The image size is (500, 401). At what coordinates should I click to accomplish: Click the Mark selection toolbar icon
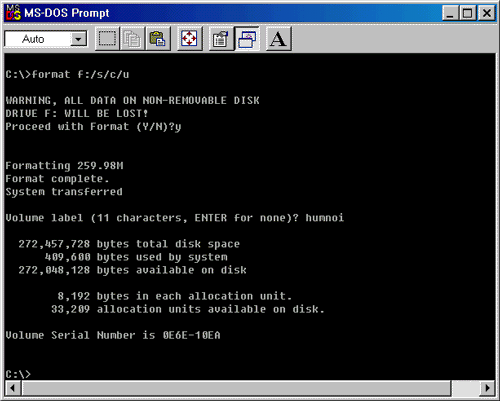107,39
